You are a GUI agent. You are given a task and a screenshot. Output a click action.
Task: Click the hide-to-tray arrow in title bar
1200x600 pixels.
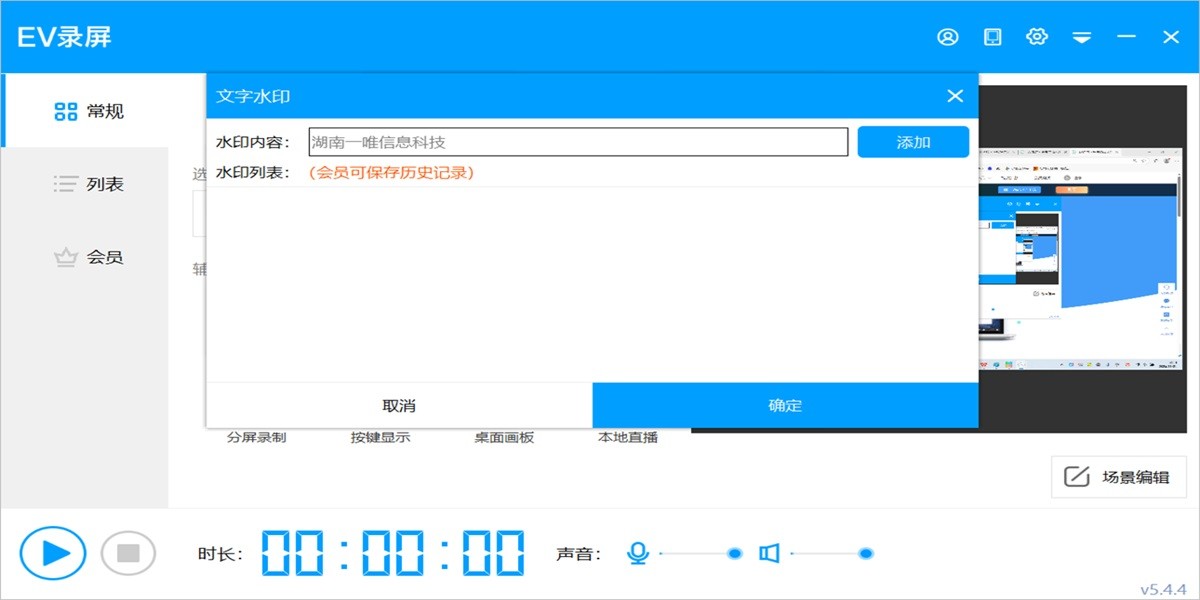pyautogui.click(x=1081, y=36)
